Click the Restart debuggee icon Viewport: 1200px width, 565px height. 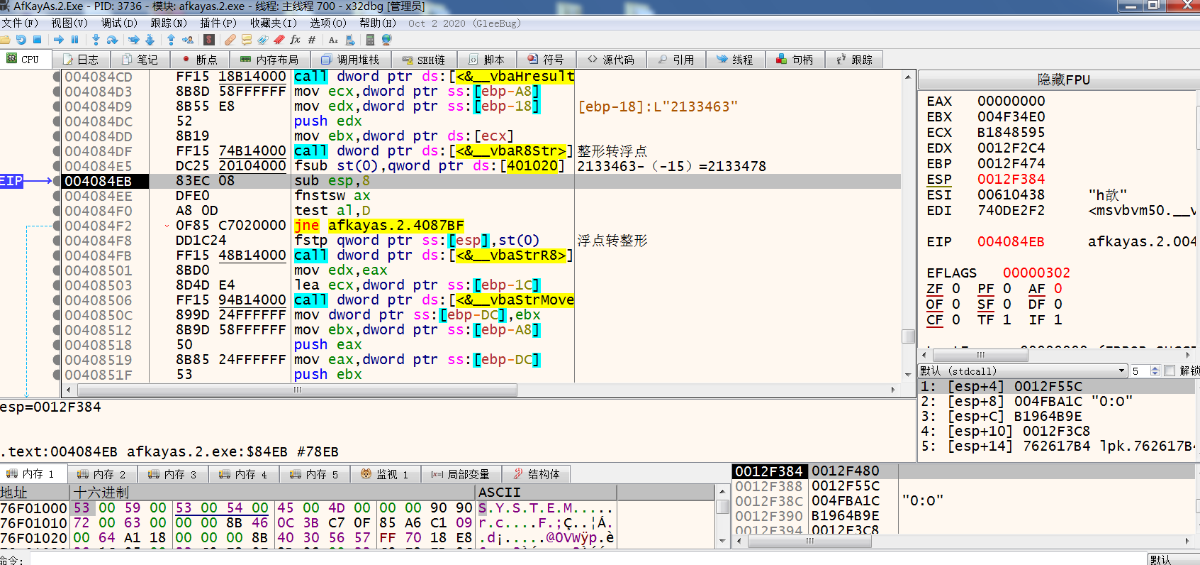click(21, 40)
